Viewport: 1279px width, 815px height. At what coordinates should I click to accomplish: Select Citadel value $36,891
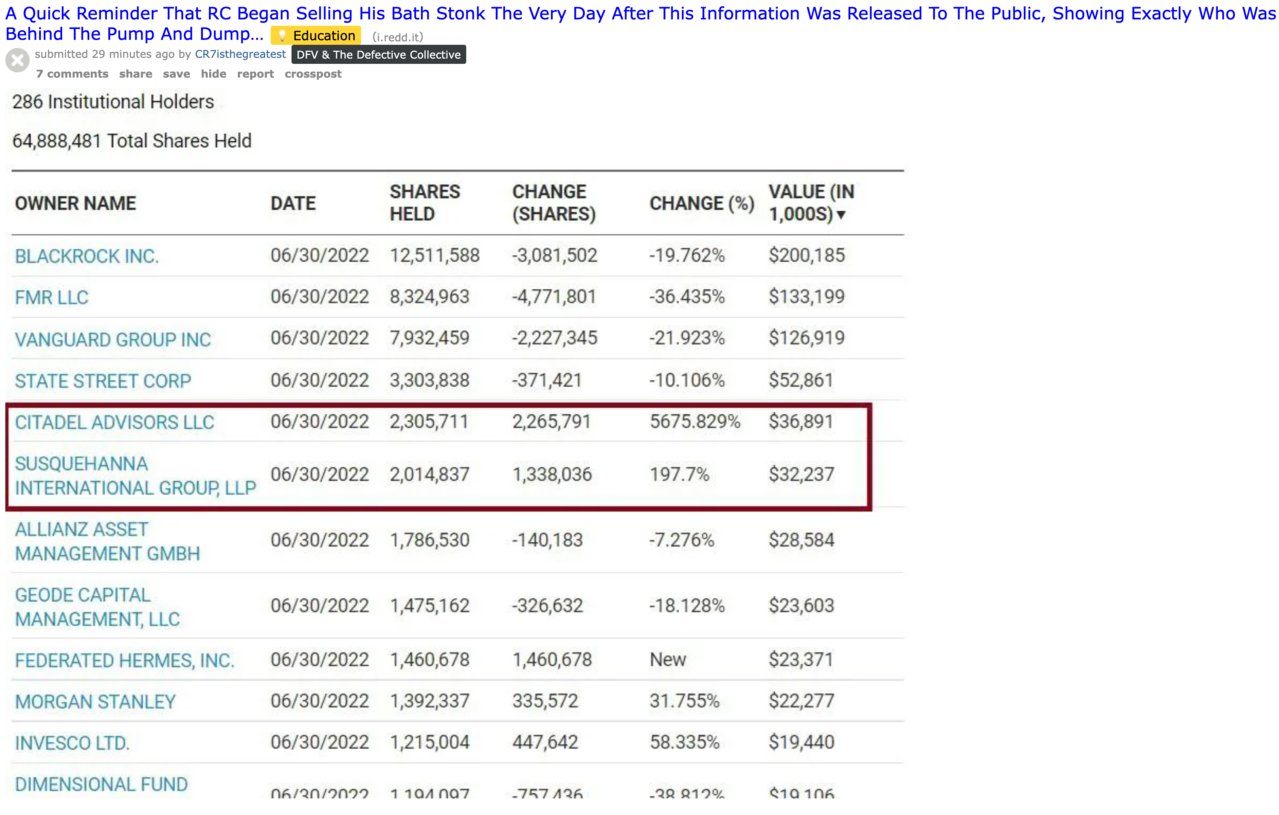pos(801,422)
